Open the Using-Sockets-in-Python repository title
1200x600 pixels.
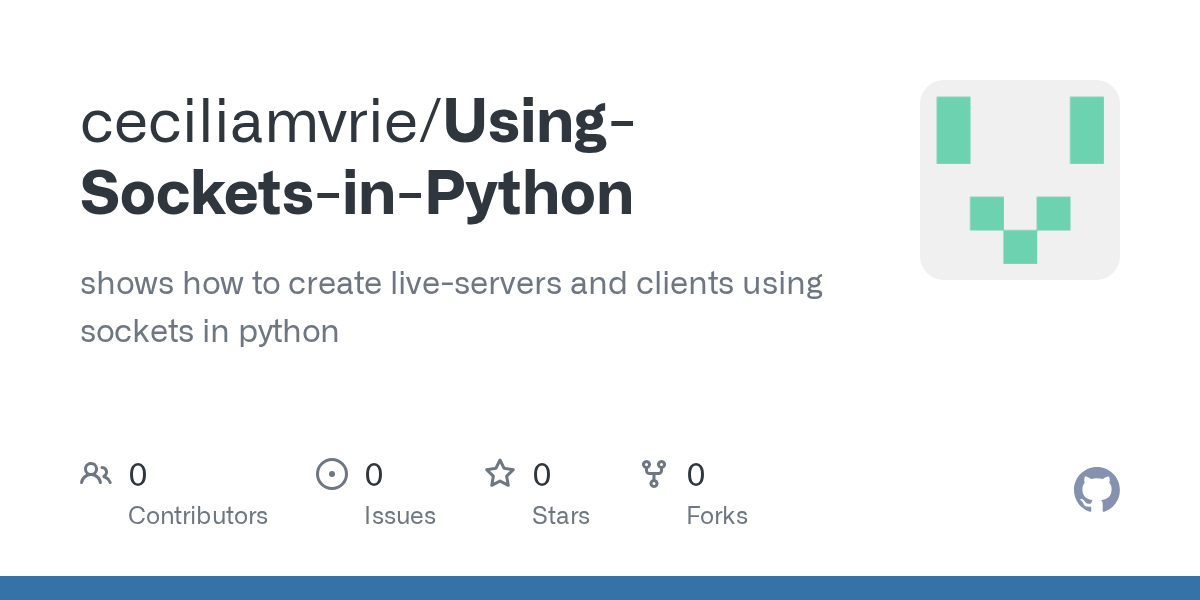tap(356, 191)
